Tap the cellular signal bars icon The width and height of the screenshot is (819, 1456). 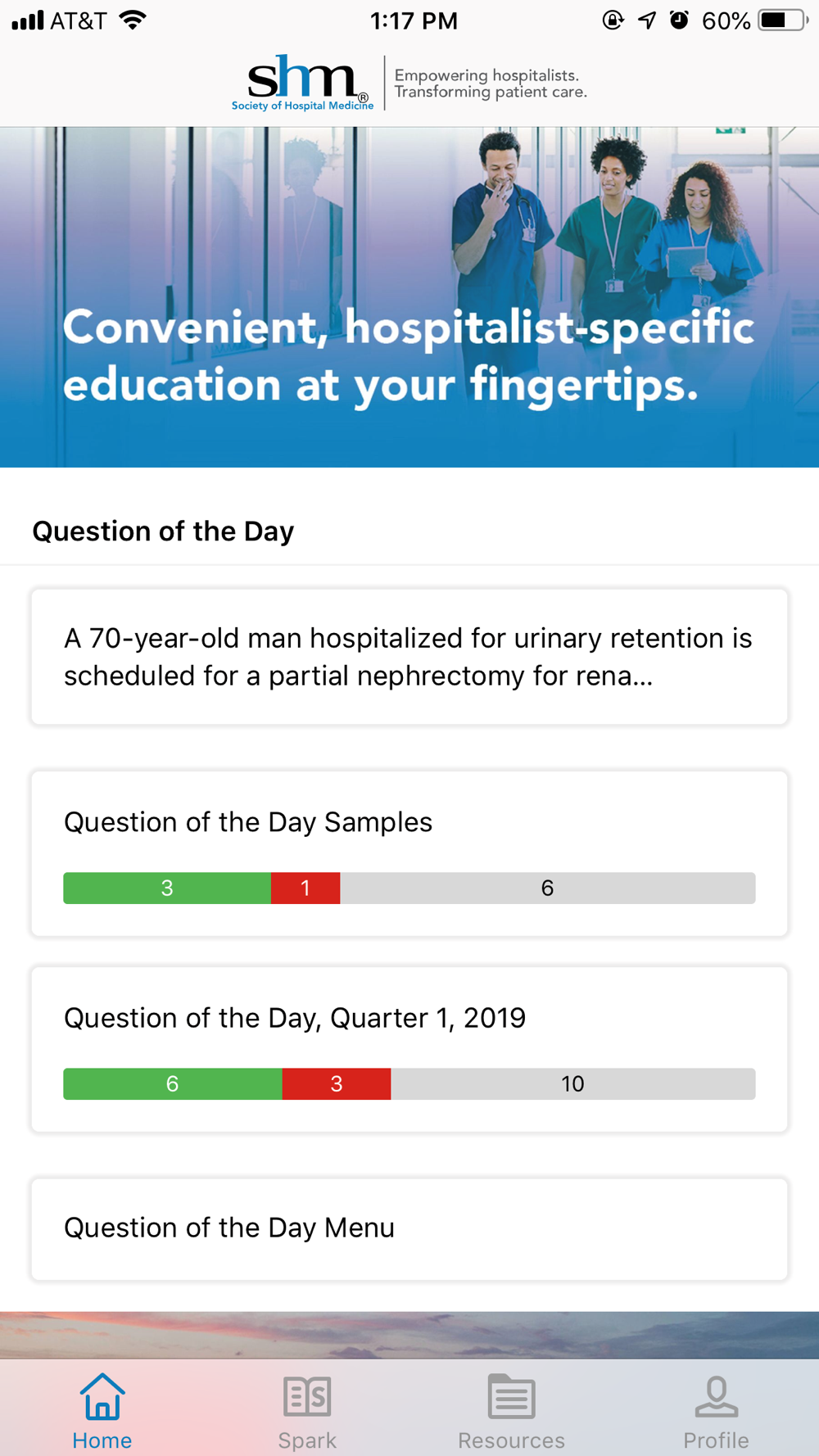(27, 20)
